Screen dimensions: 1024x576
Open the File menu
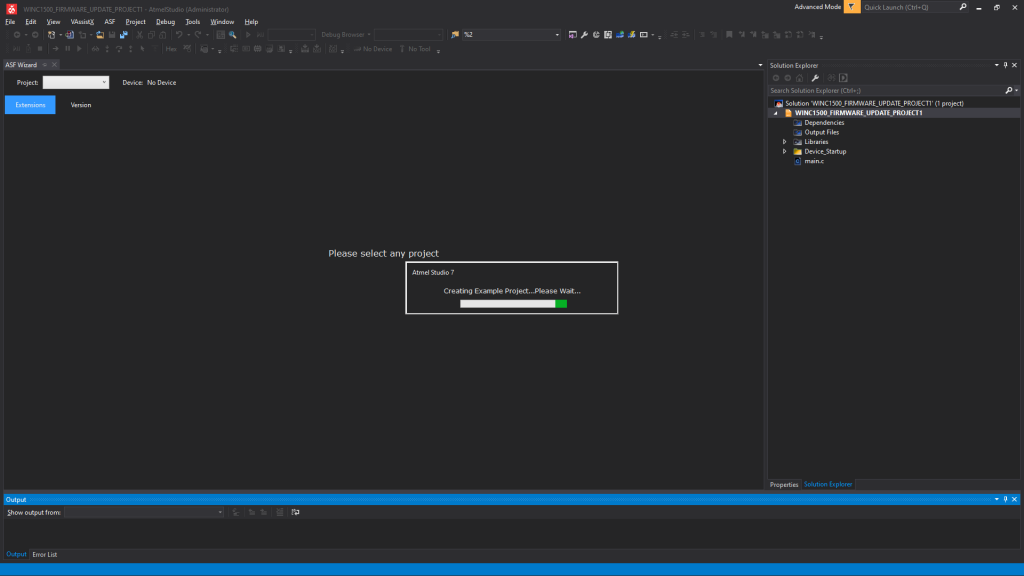(x=10, y=22)
